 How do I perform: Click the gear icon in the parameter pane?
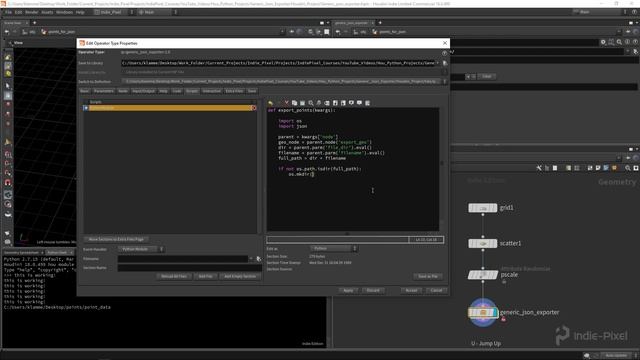click(603, 42)
